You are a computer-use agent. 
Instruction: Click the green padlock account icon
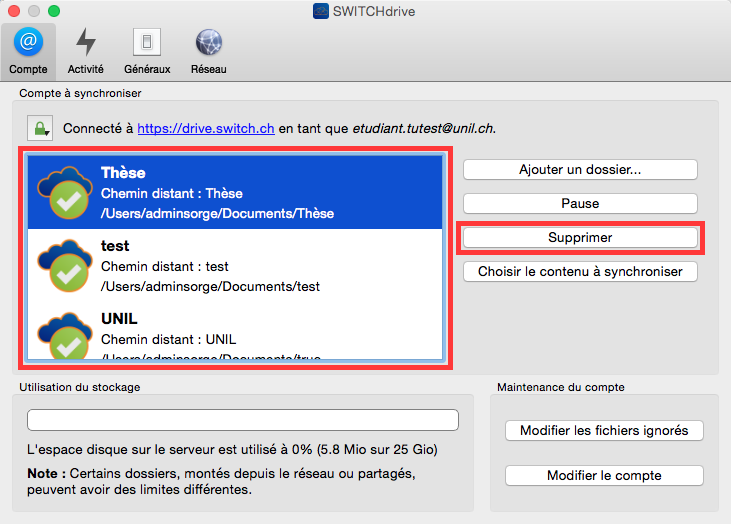coord(39,129)
